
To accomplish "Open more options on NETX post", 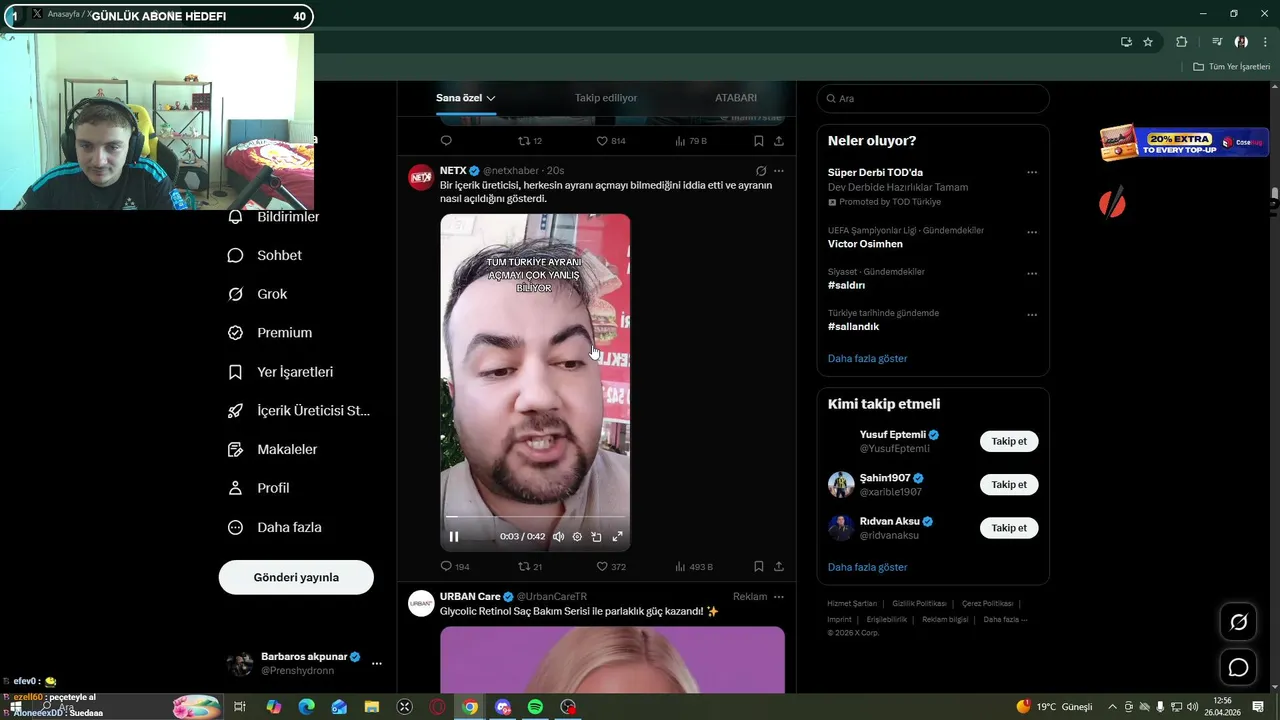I will (779, 171).
